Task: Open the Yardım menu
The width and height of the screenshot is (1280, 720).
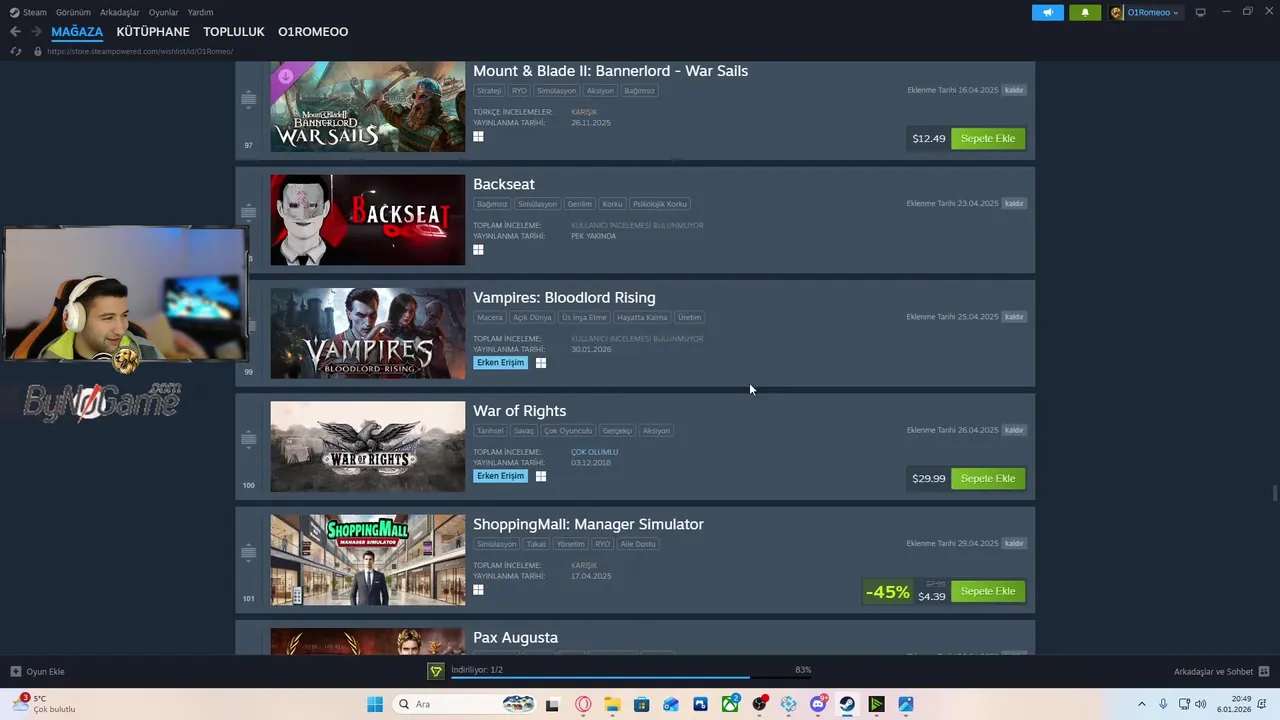Action: (200, 12)
